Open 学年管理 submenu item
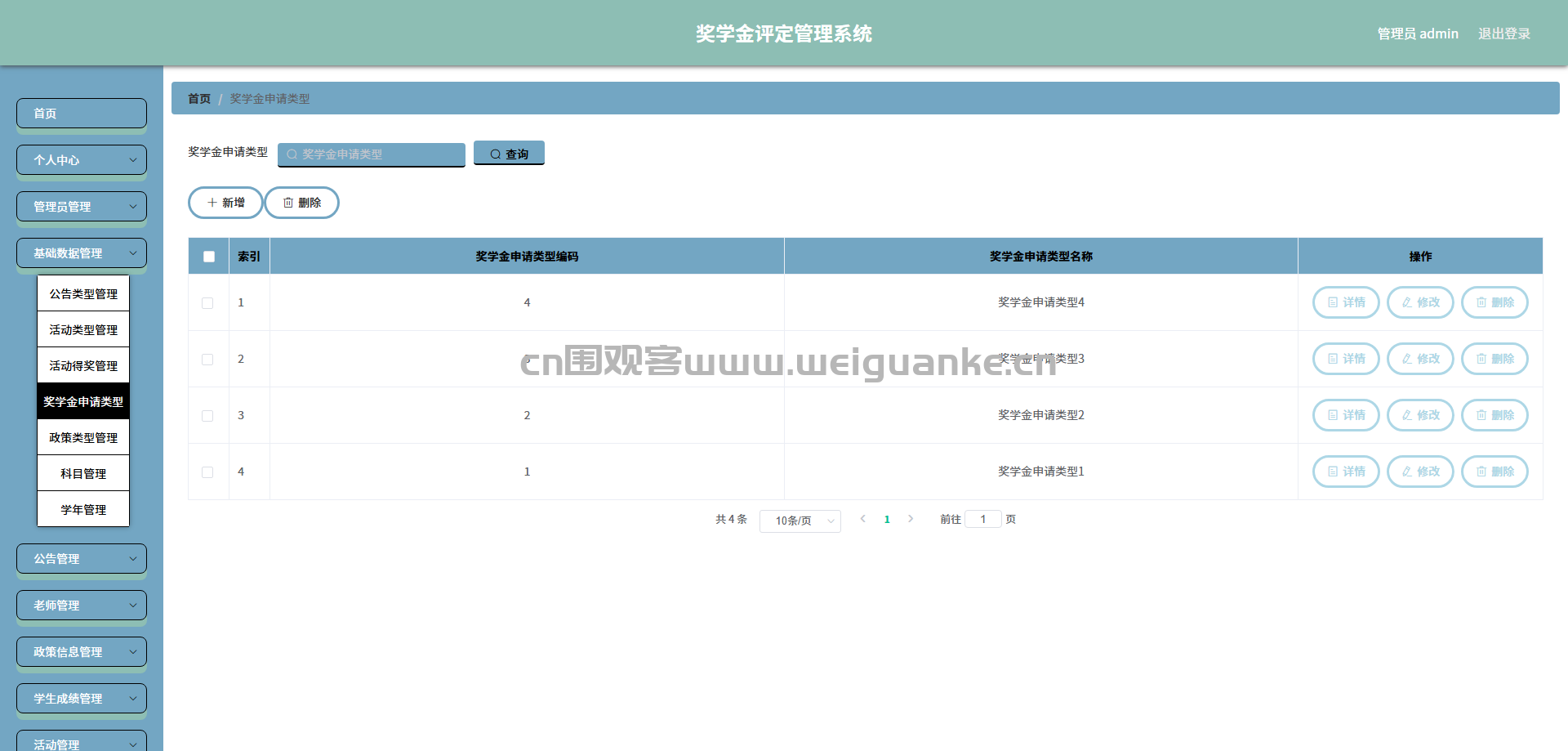1568x751 pixels. [x=83, y=509]
